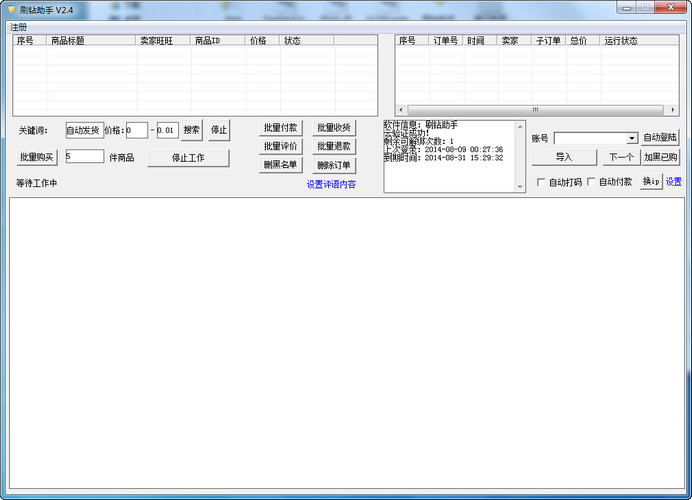Click the 导入 import button
The height and width of the screenshot is (500, 692).
564,157
